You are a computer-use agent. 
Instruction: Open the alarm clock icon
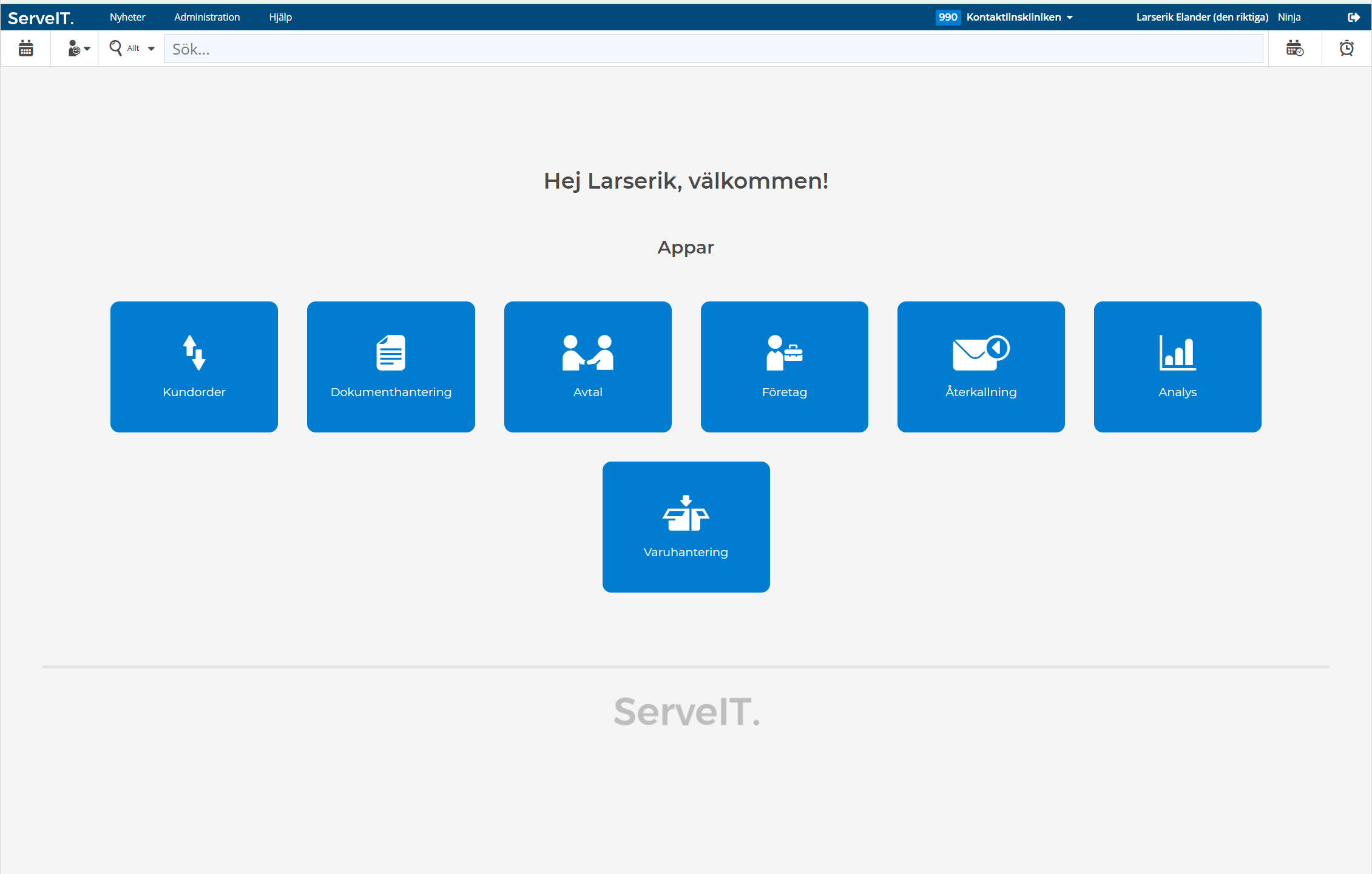click(1347, 49)
